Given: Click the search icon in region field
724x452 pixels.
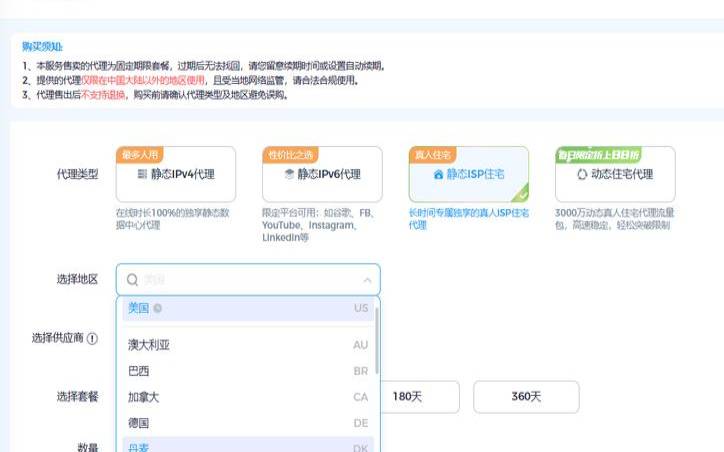Looking at the screenshot, I should click(x=133, y=279).
